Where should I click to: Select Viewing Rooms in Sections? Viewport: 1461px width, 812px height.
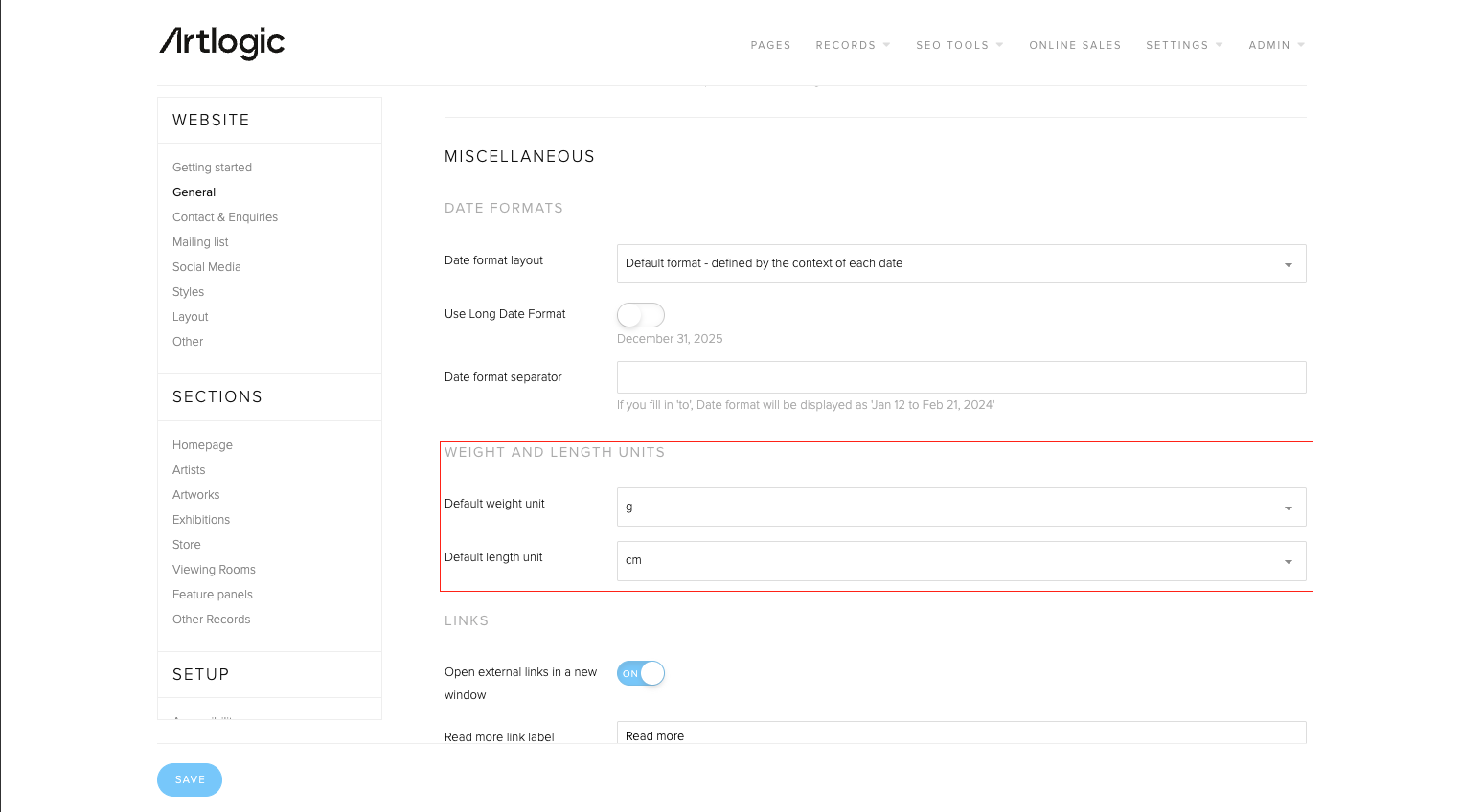[214, 570]
